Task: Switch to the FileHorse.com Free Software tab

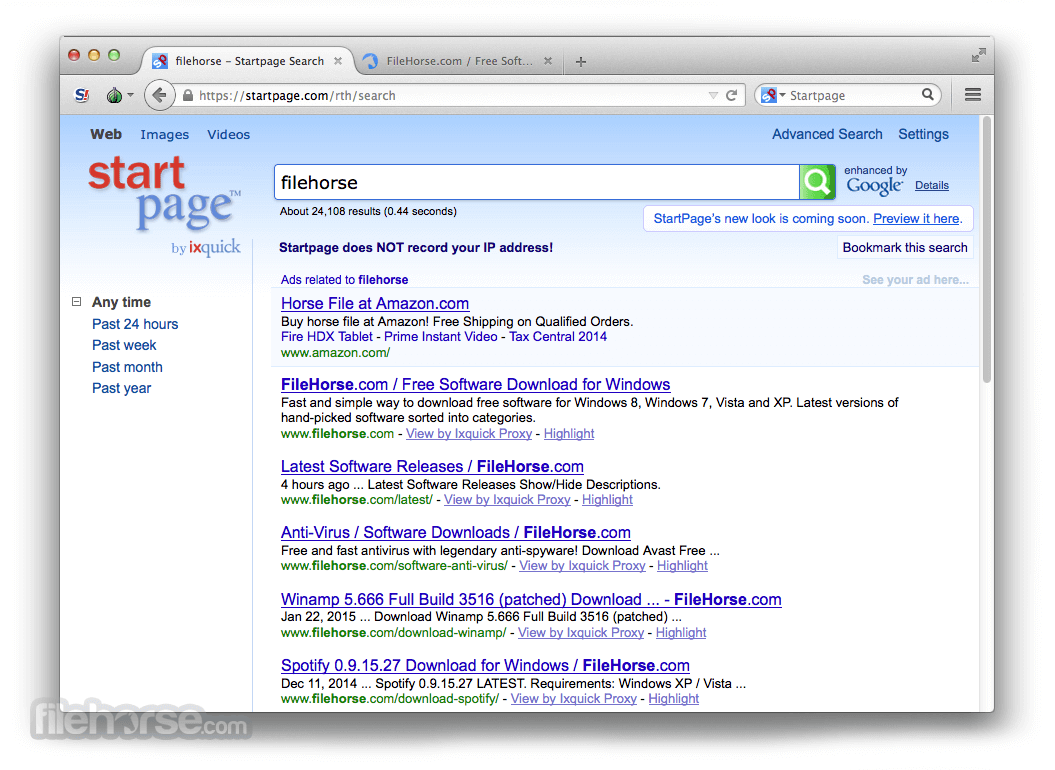Action: pyautogui.click(x=459, y=61)
